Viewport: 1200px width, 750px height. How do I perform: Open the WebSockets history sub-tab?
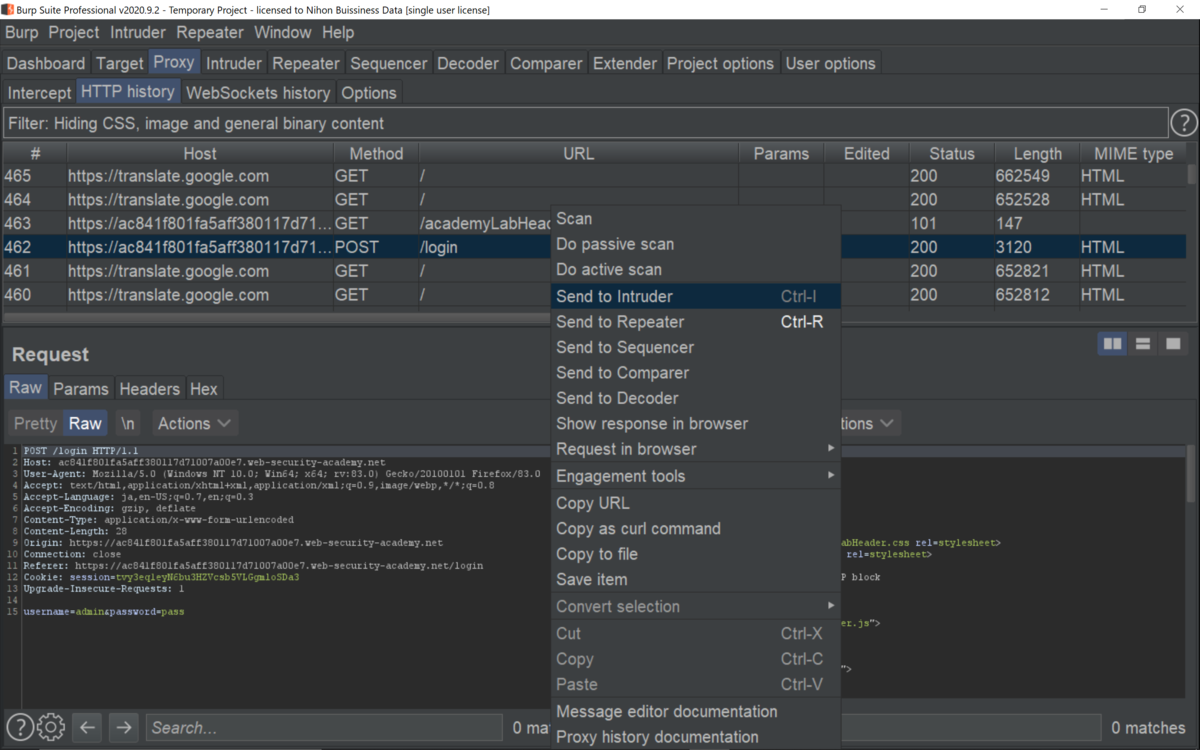point(258,93)
